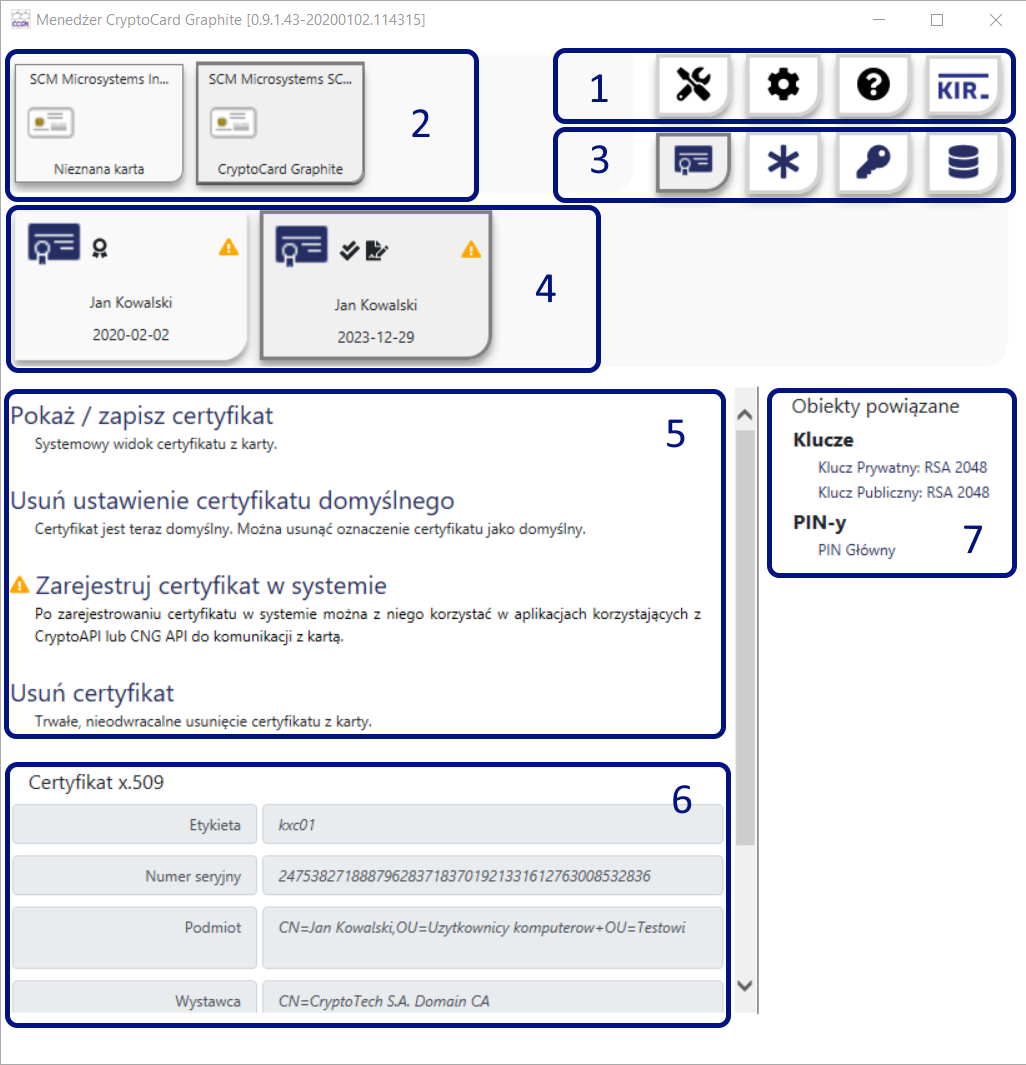Viewport: 1026px width, 1065px height.
Task: Switch to the certificates view icon
Action: pos(692,162)
